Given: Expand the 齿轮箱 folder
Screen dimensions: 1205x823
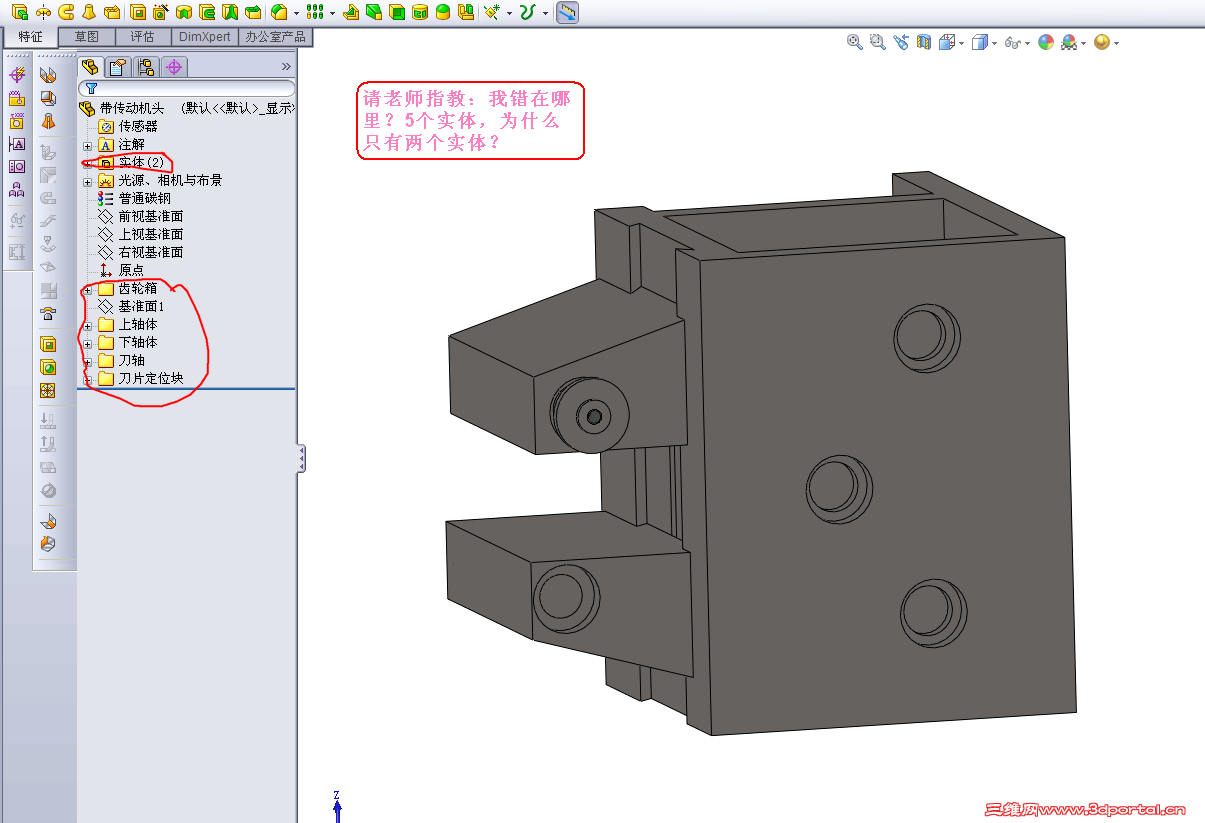Looking at the screenshot, I should point(88,289).
